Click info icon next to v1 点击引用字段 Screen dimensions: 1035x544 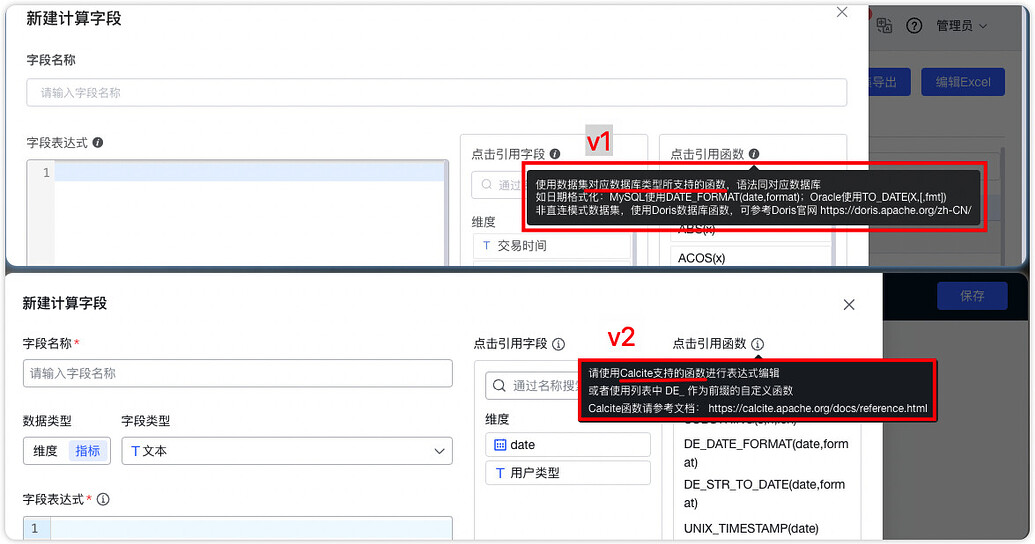click(x=554, y=154)
